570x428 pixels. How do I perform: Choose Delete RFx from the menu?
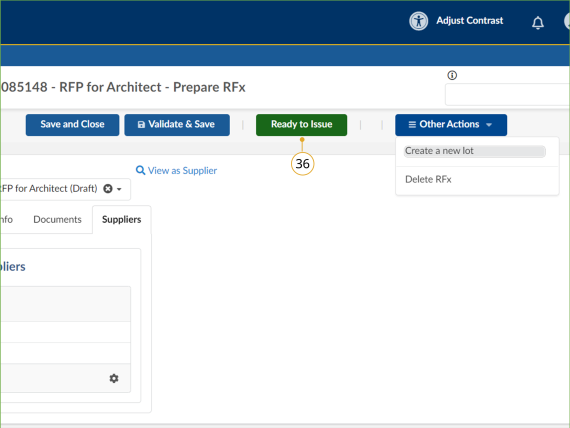click(x=428, y=179)
